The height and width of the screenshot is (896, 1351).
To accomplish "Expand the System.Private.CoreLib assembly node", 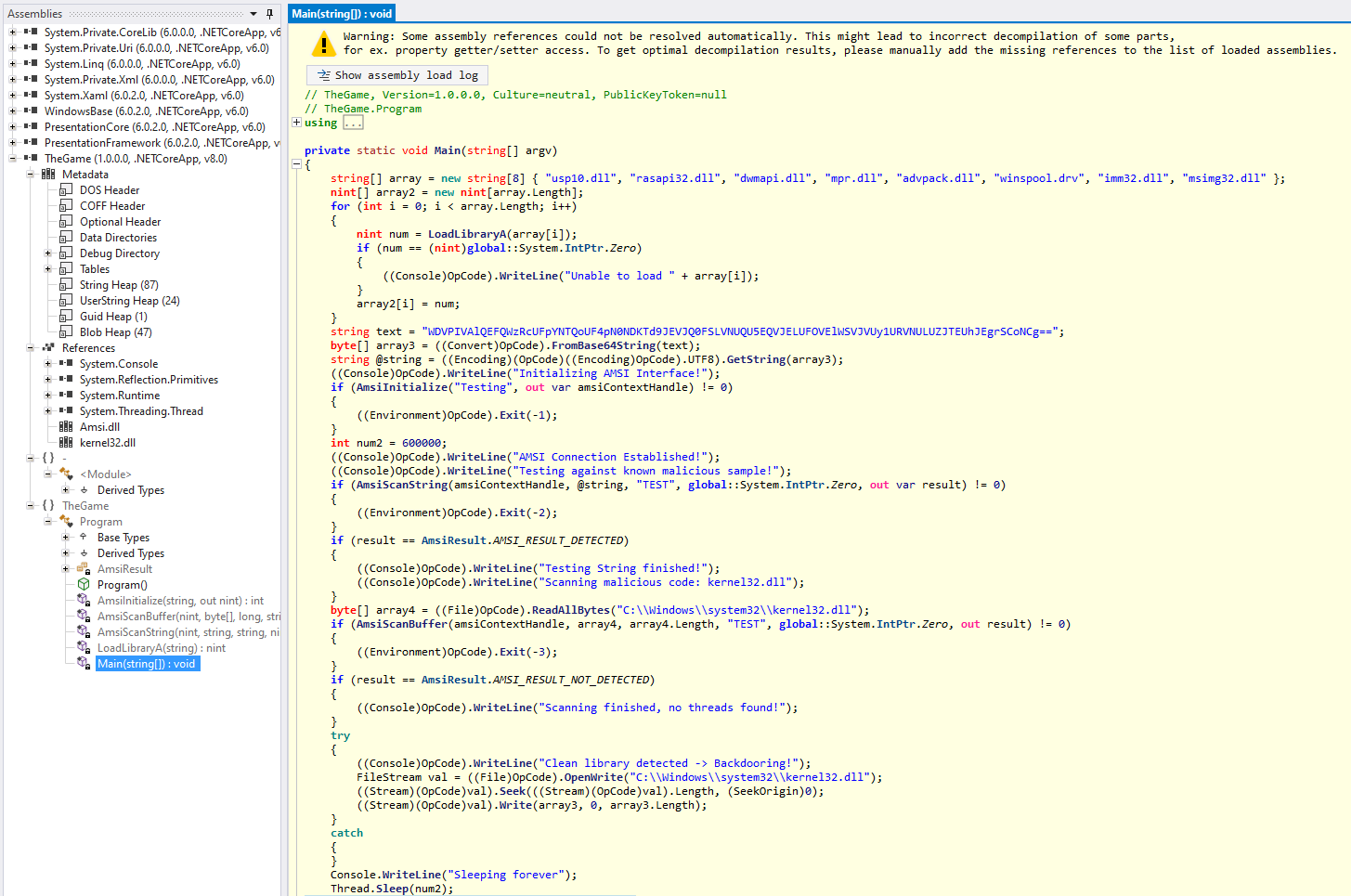I will point(13,32).
